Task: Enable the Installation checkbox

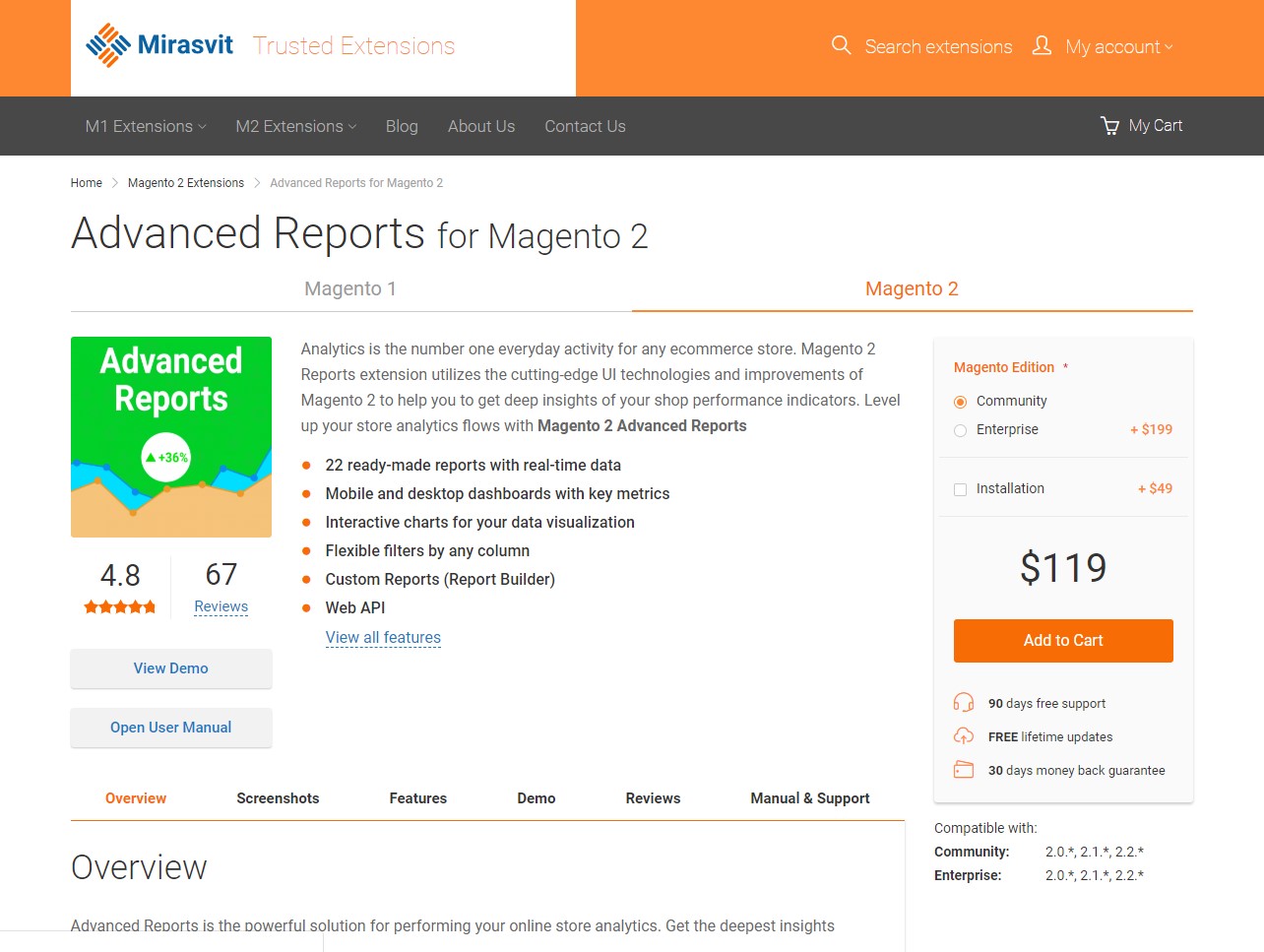Action: point(961,489)
